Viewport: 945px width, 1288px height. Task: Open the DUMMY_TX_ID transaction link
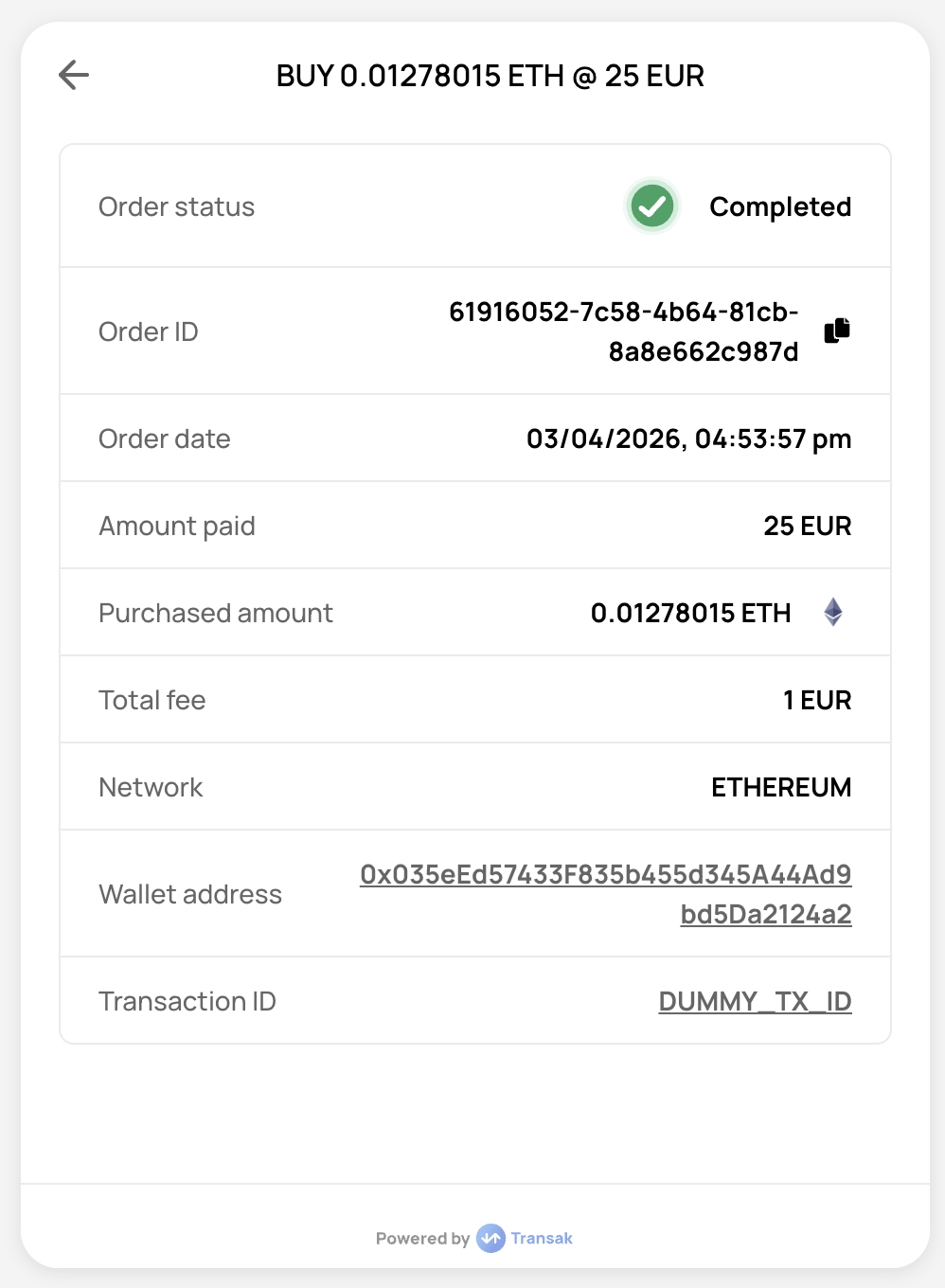(x=755, y=1001)
